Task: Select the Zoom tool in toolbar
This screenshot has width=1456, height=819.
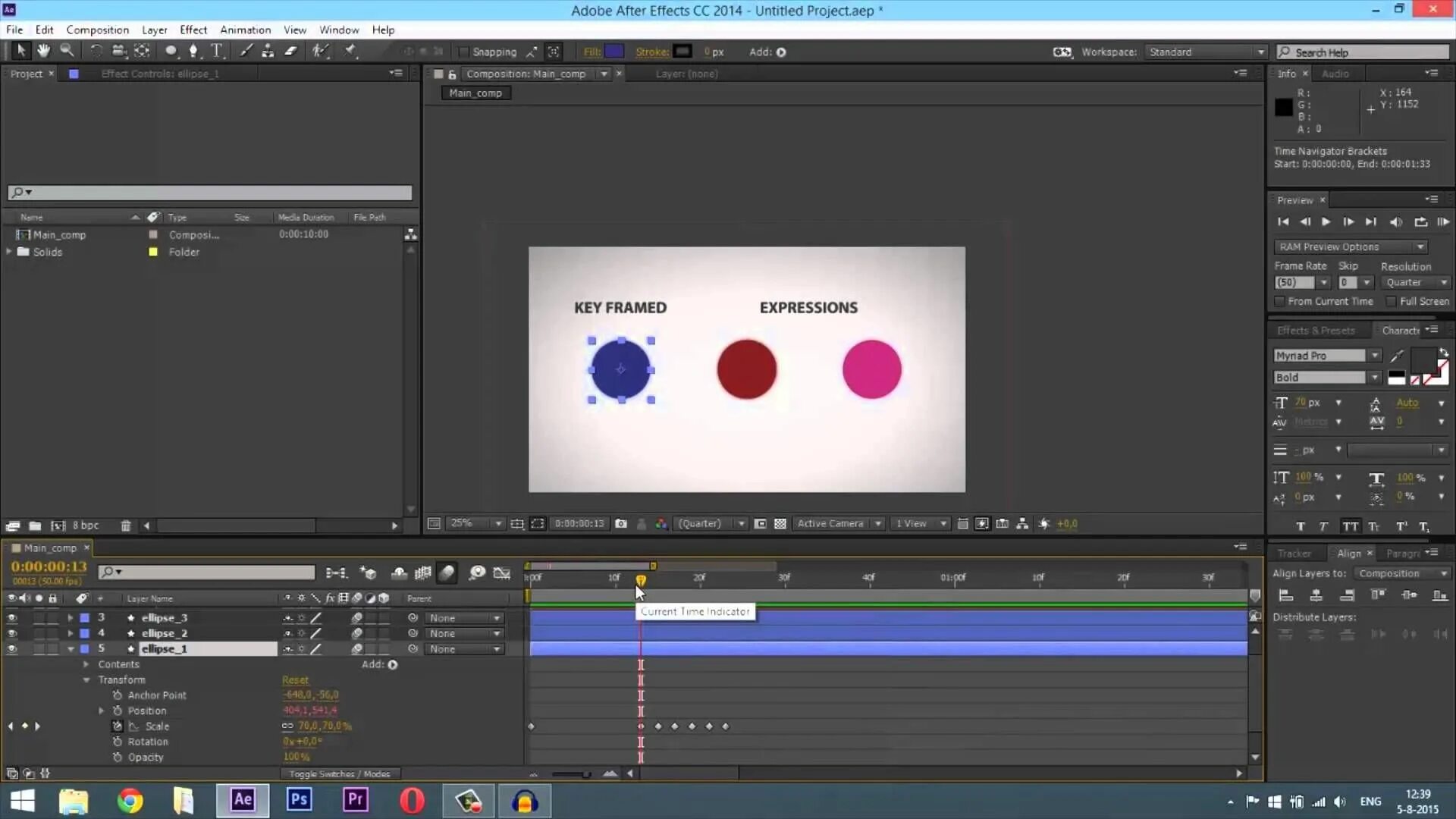Action: [x=67, y=51]
